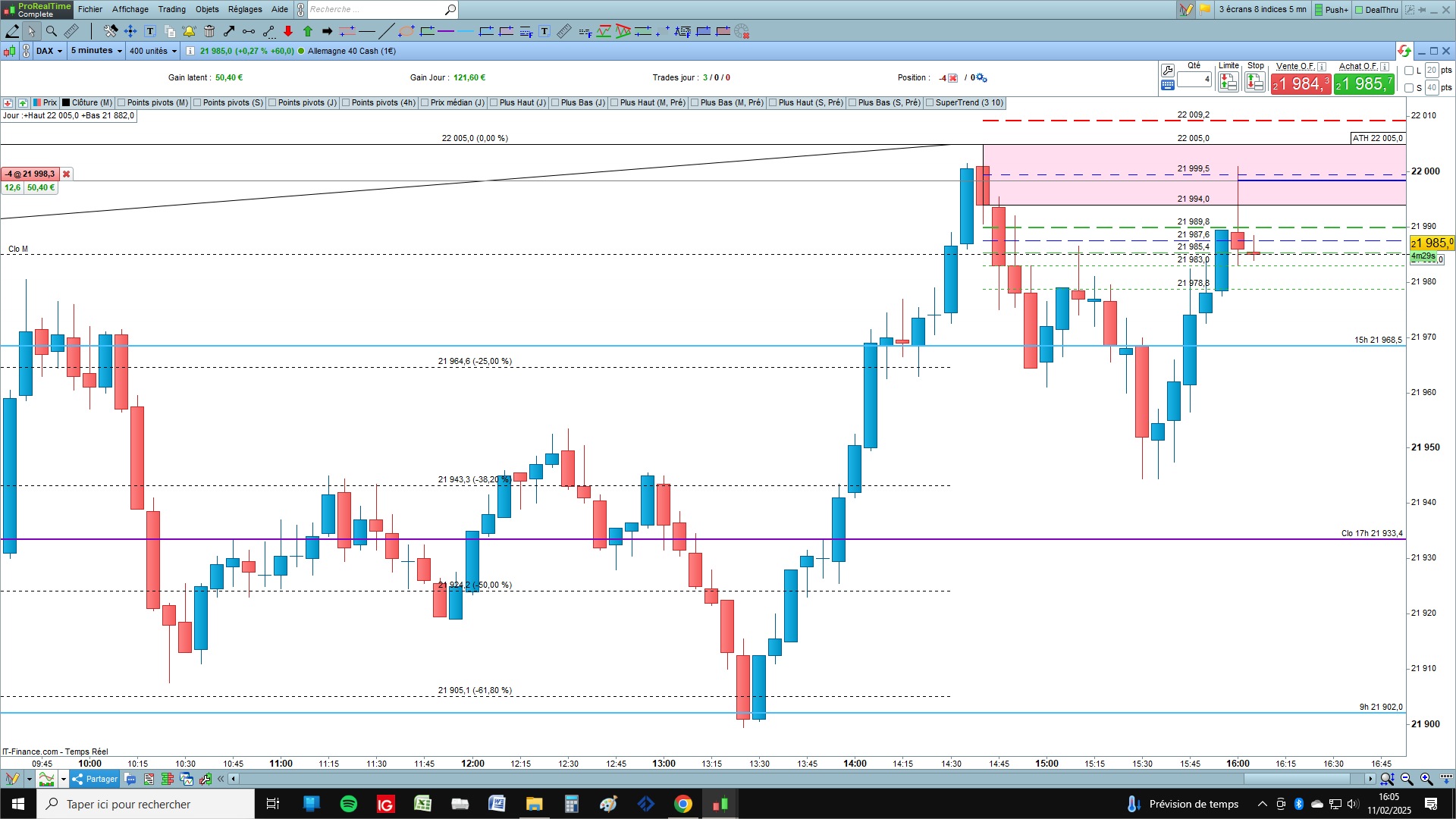Select the green up arrow tool
The width and height of the screenshot is (1456, 819).
308,31
